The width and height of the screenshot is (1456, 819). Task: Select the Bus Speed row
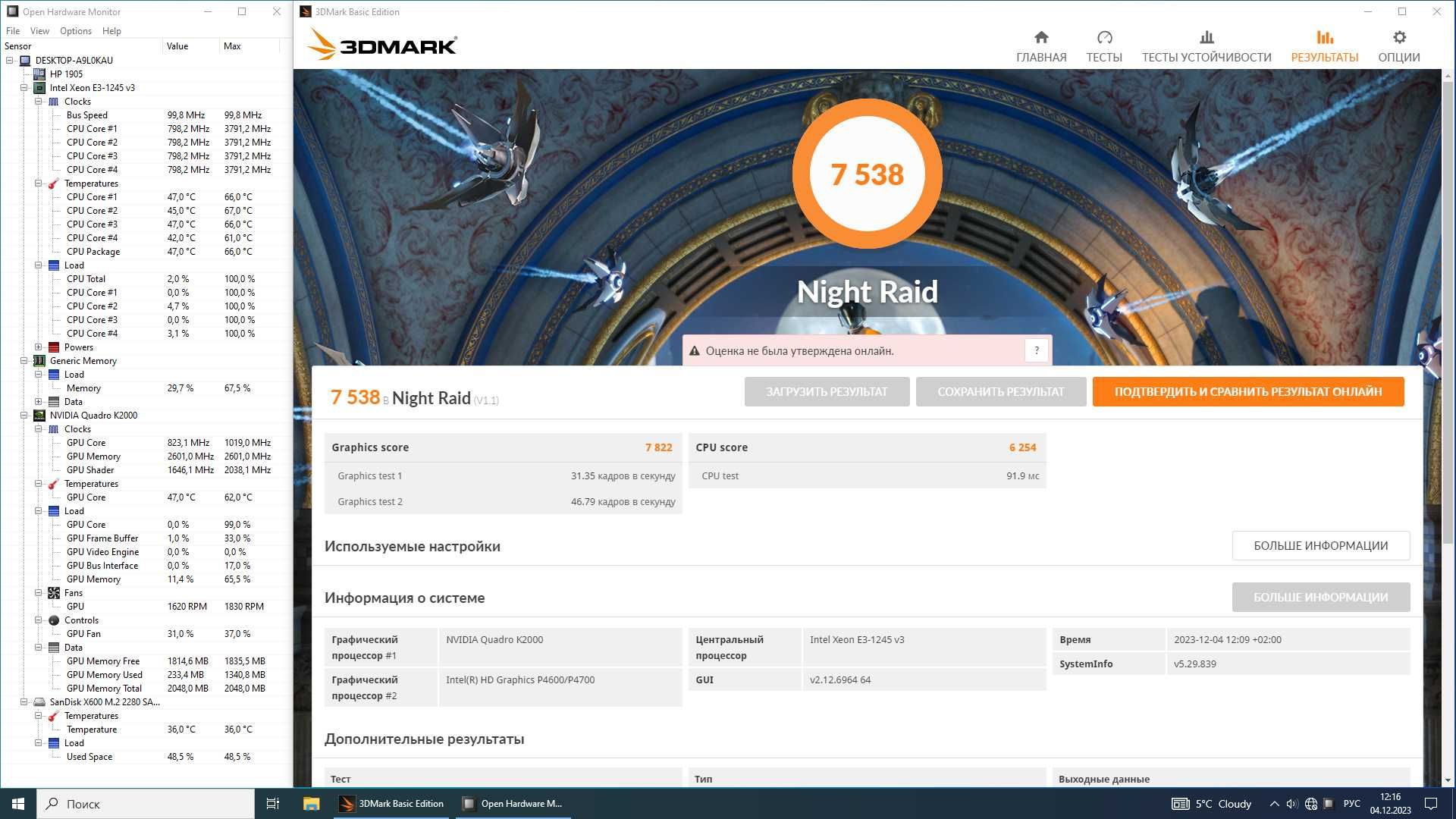click(146, 115)
